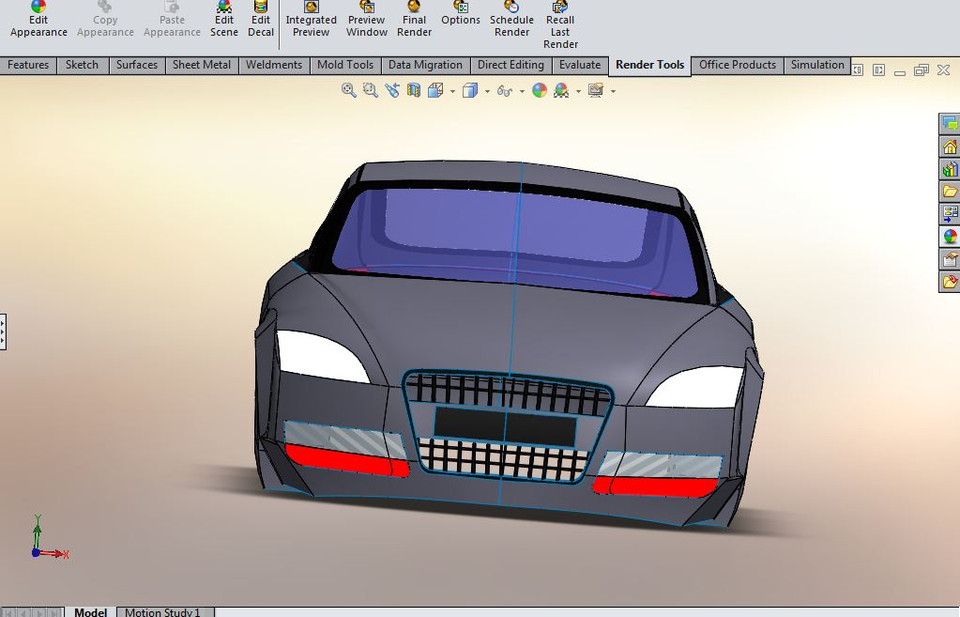The image size is (960, 617).
Task: Click Zoom to Fit magnifier icon
Action: [349, 91]
